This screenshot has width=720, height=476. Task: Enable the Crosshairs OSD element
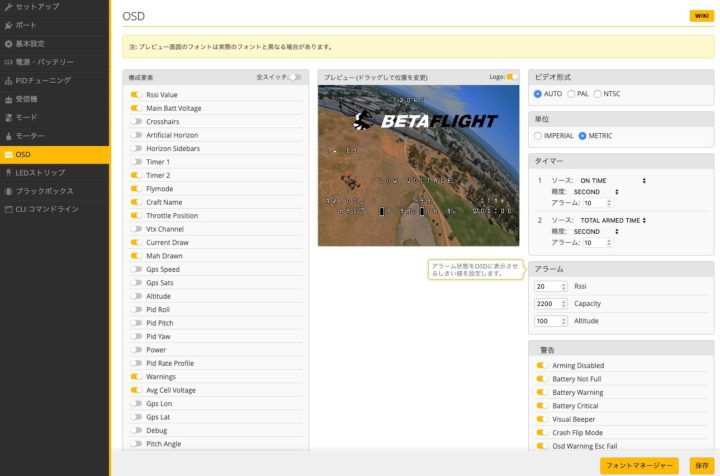tap(136, 121)
